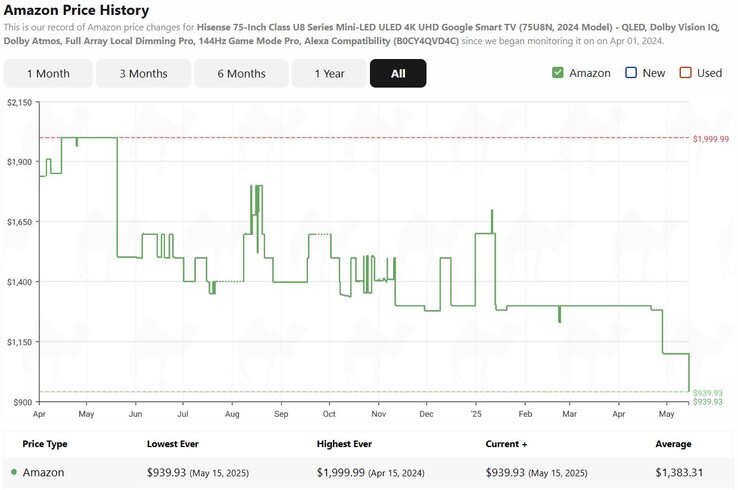Click the Current price value $939.93
This screenshot has width=738, height=490.
[505, 473]
